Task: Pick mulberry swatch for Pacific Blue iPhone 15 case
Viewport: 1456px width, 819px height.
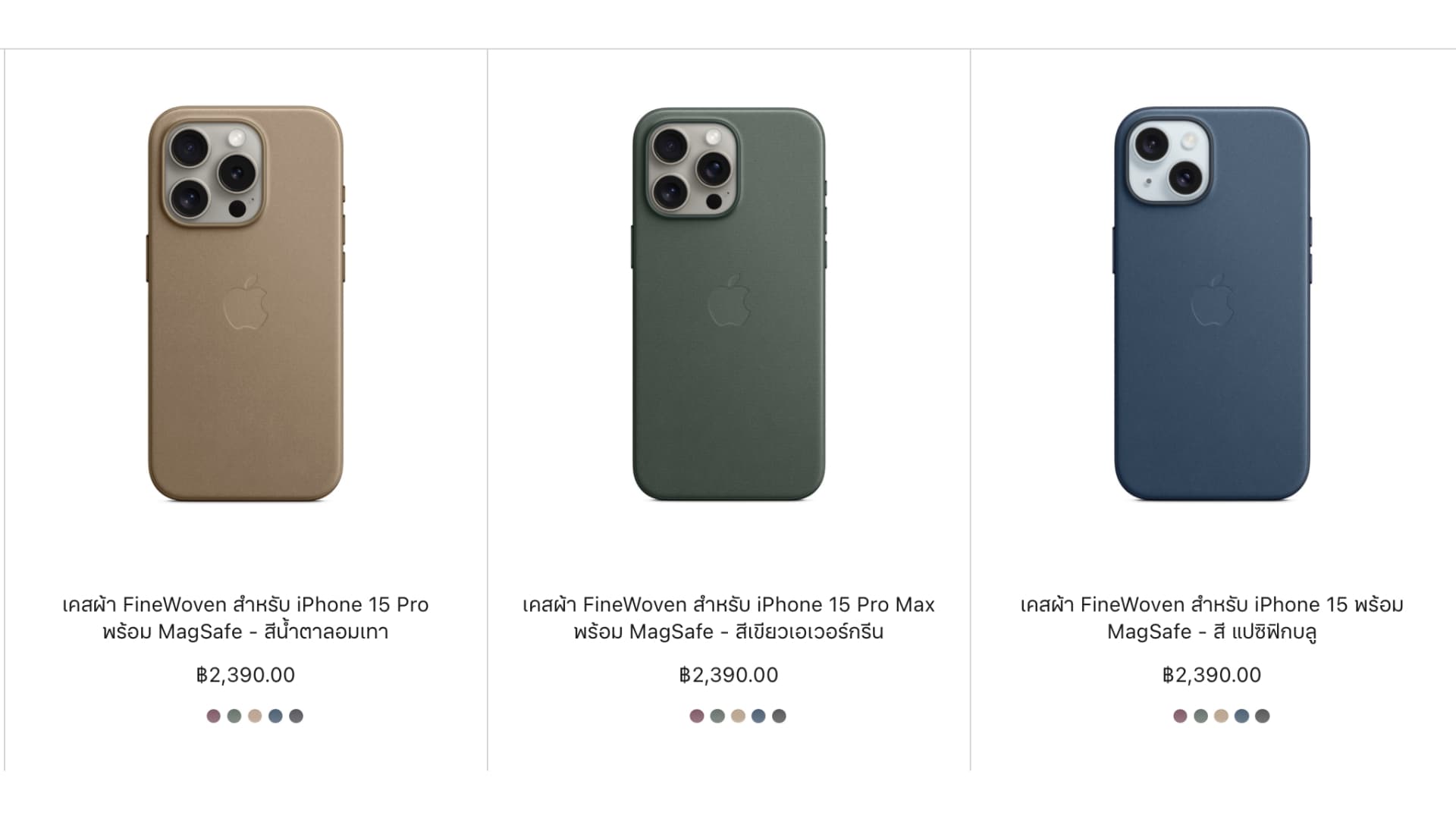Action: coord(1180,716)
